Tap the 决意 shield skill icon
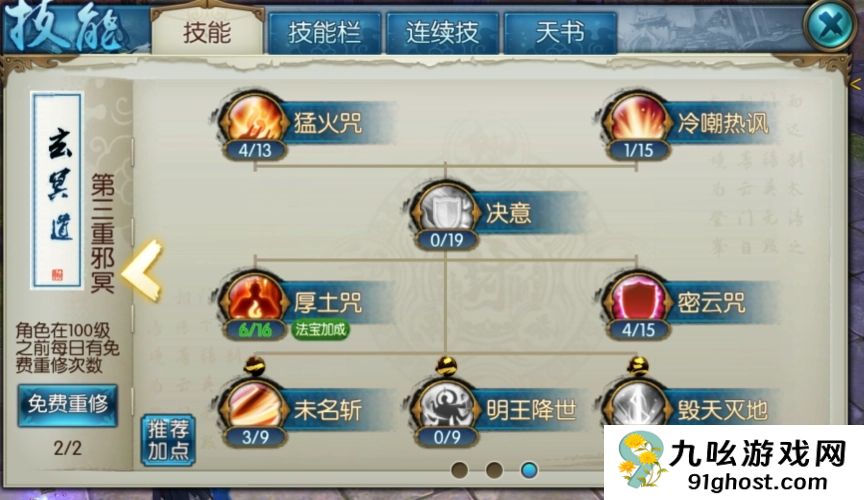This screenshot has width=864, height=500. point(446,209)
